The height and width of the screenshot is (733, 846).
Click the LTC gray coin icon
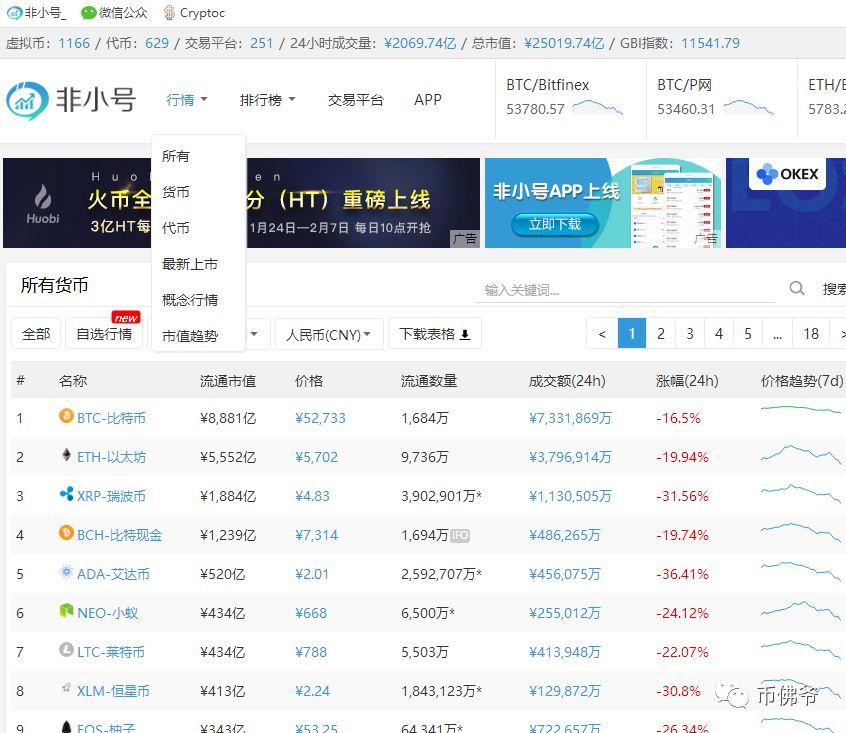pos(66,649)
